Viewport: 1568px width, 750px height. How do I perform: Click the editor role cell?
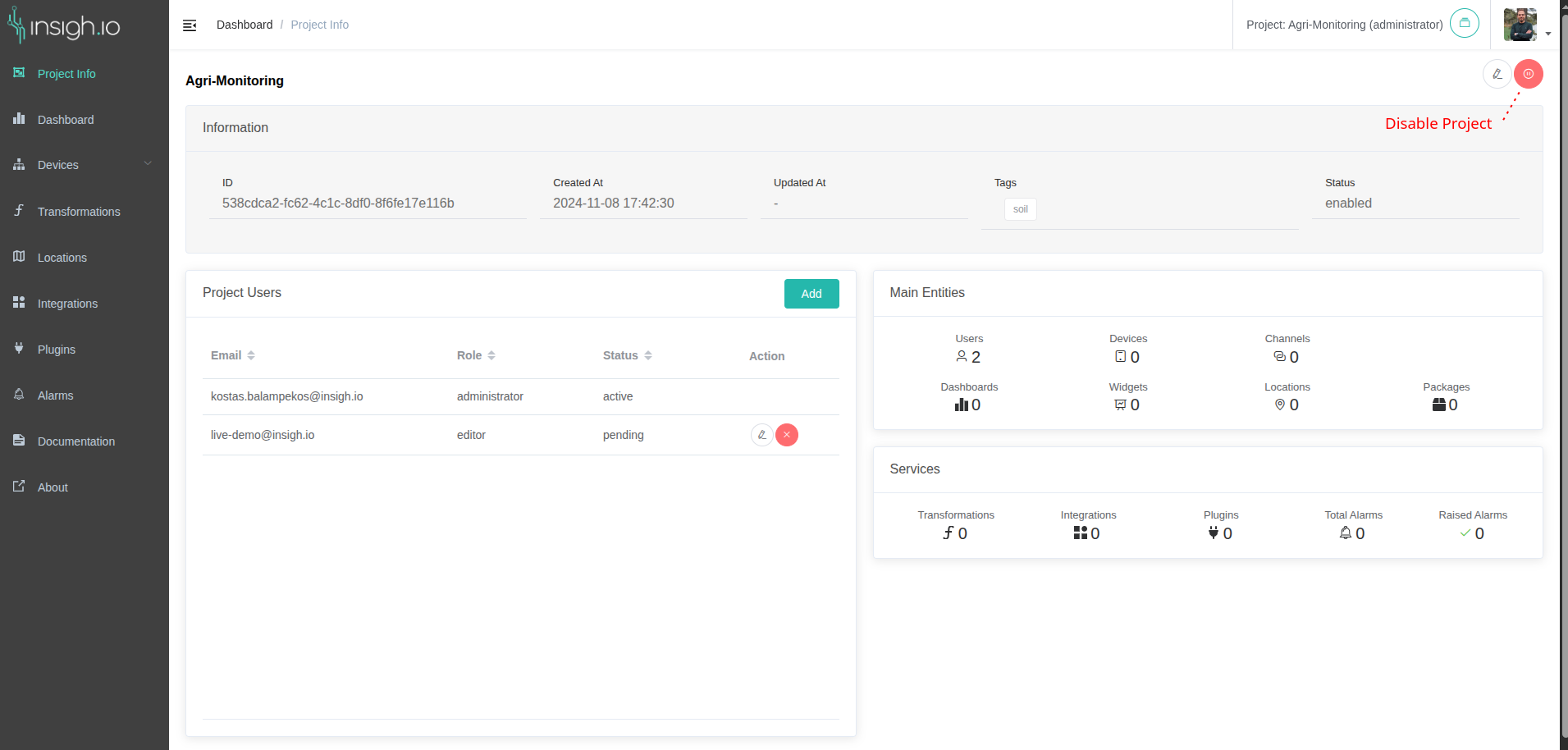click(471, 435)
